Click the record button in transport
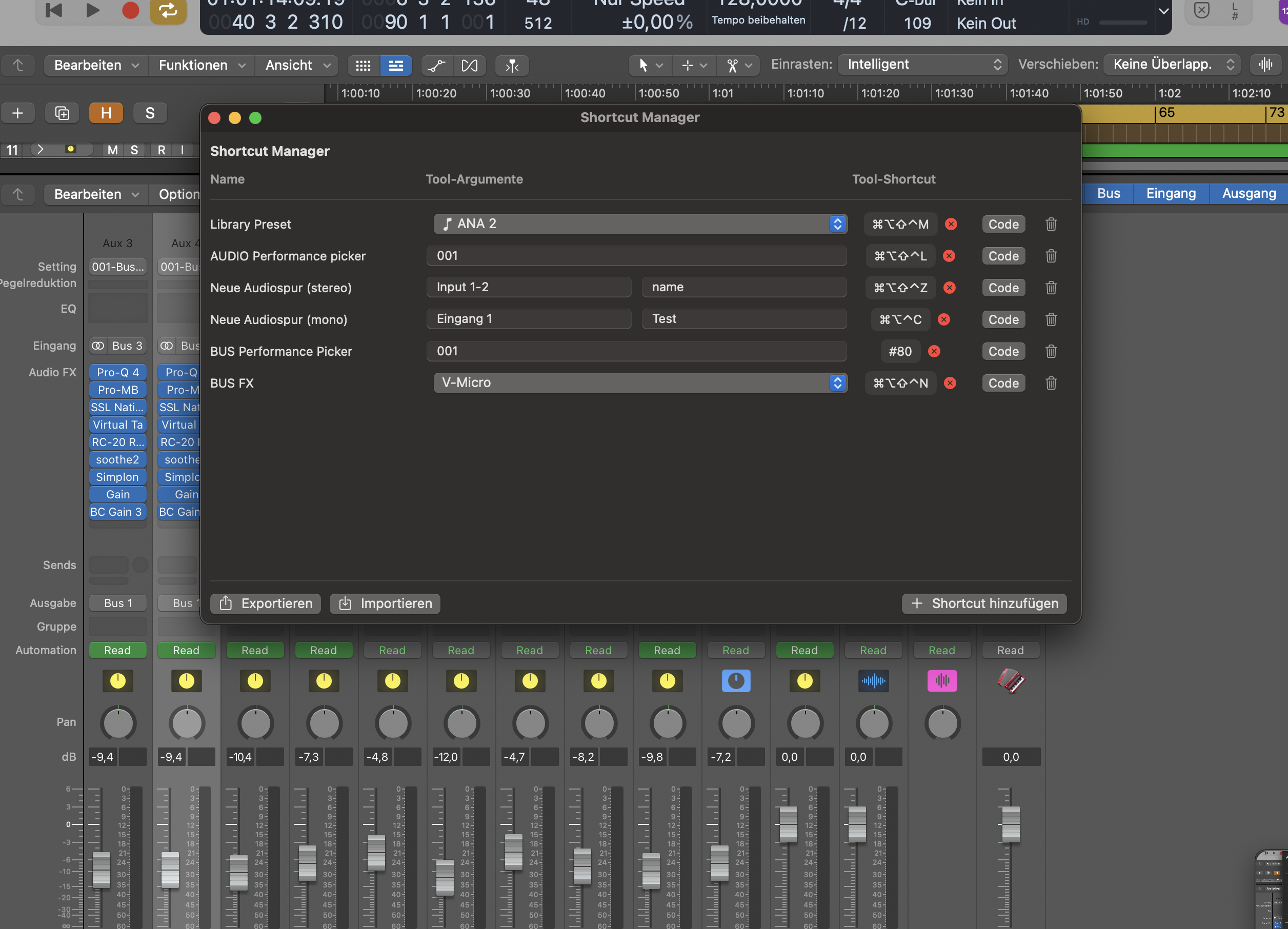Viewport: 1288px width, 929px height. pyautogui.click(x=131, y=10)
